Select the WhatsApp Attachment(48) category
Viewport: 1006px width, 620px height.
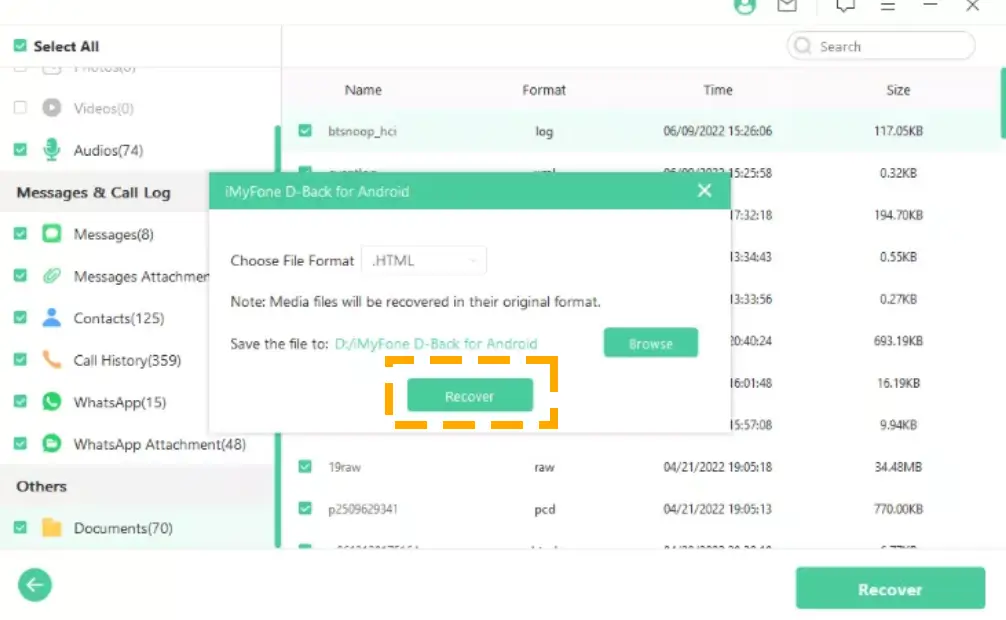coord(160,444)
